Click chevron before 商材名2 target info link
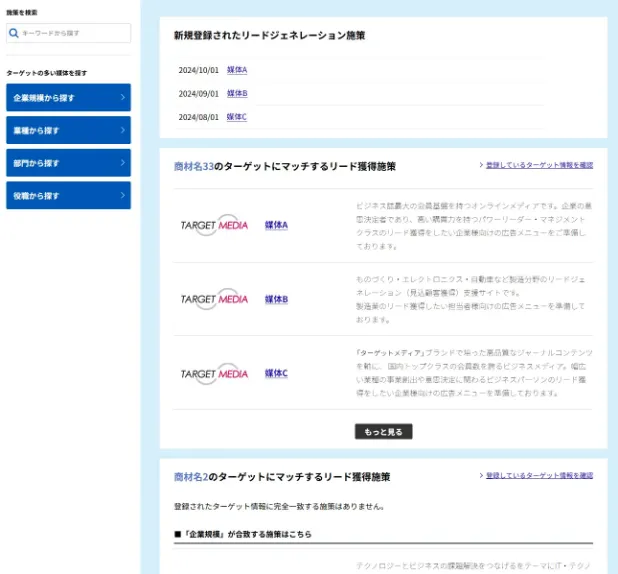This screenshot has height=574, width=618. coord(481,475)
